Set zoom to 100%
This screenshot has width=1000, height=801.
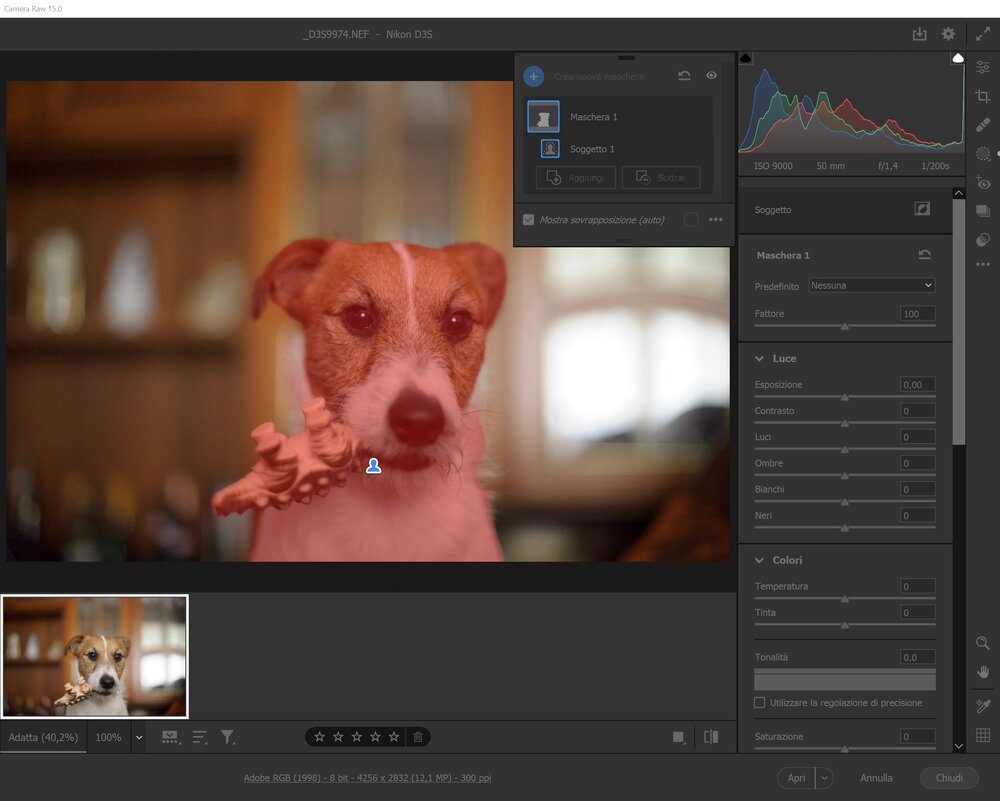point(108,737)
